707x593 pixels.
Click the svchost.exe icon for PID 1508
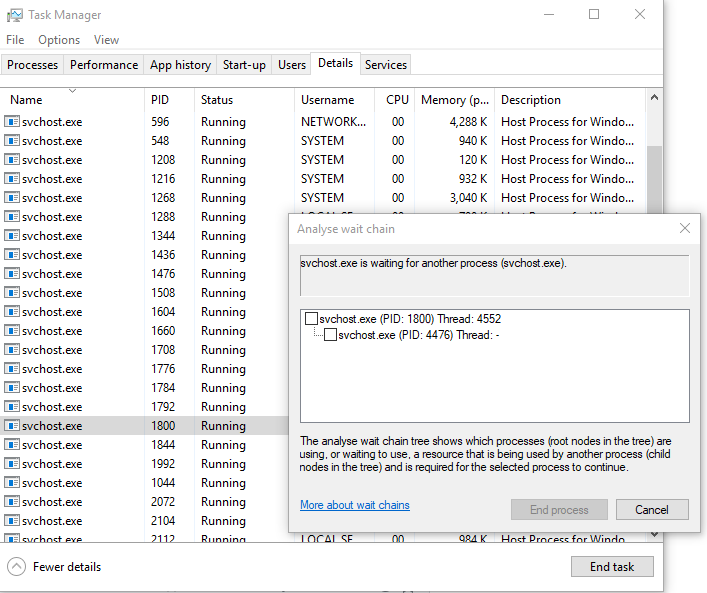pos(12,293)
